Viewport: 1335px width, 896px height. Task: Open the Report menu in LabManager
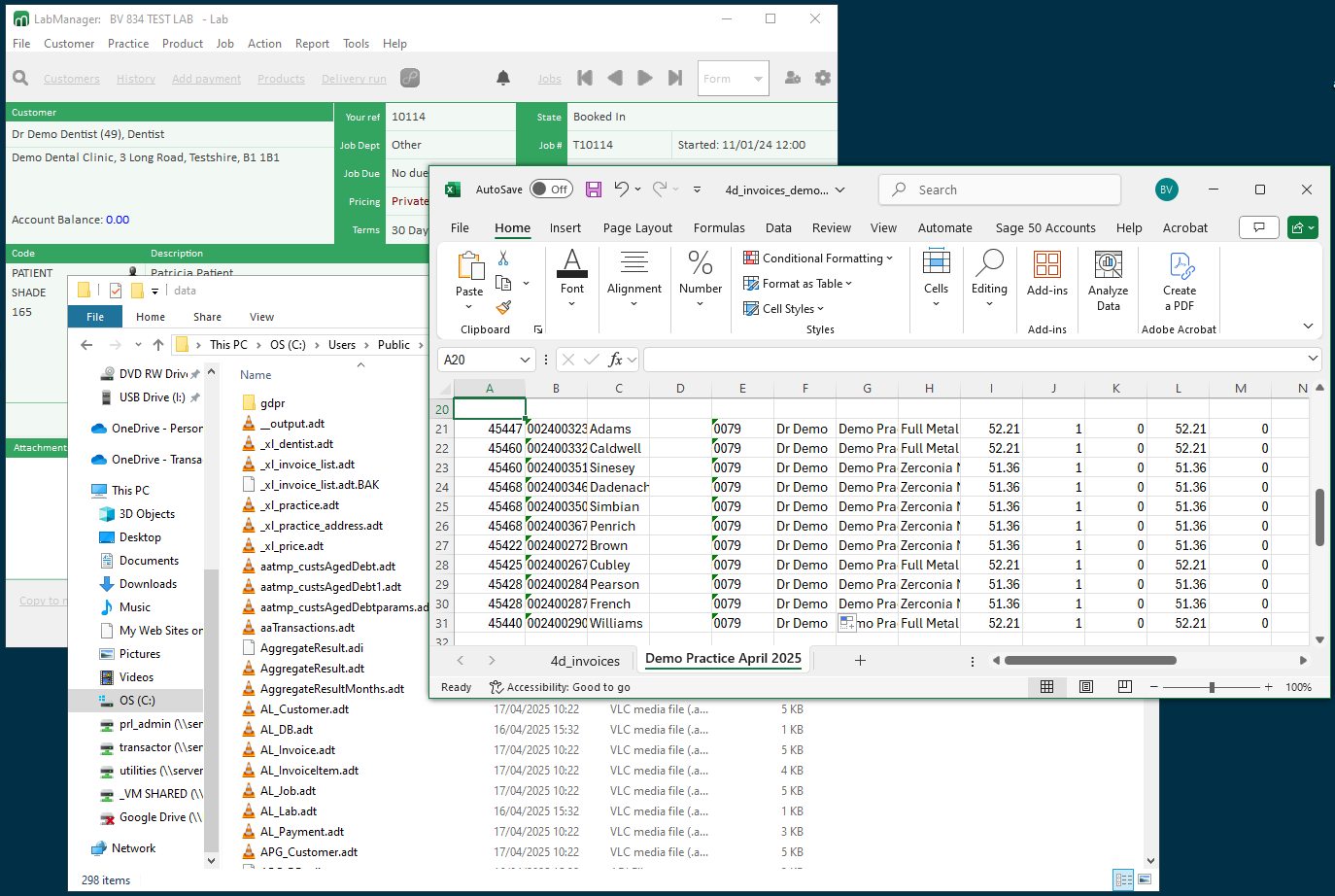click(312, 44)
